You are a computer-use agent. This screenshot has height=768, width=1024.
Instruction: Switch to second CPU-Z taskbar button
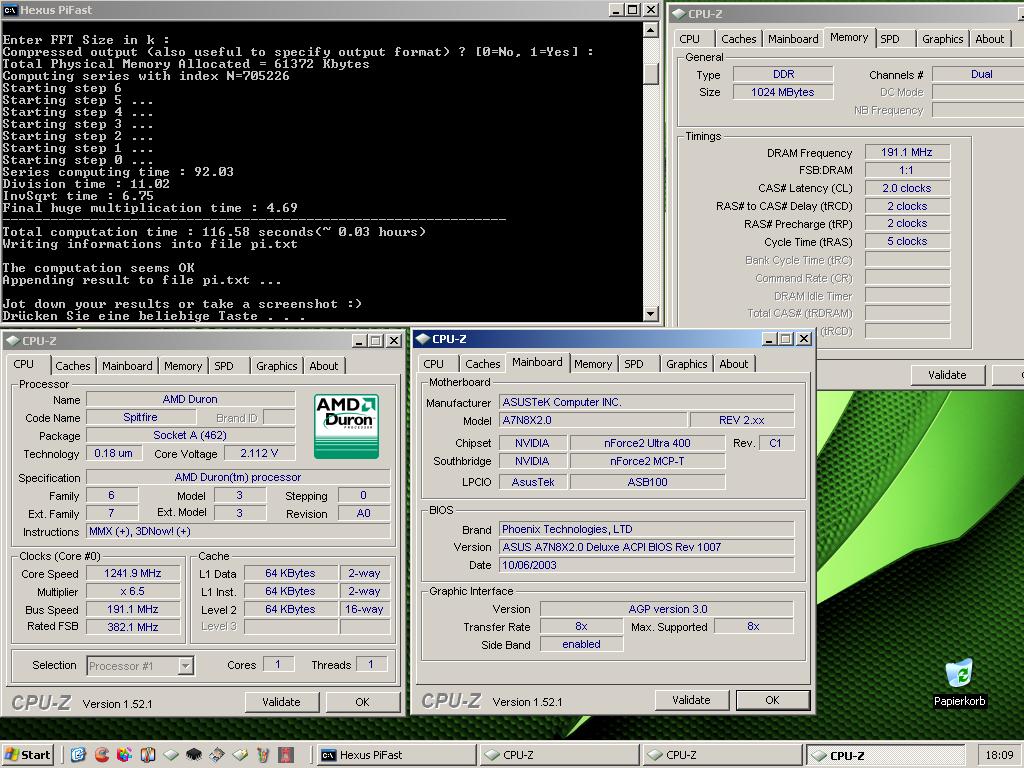point(722,755)
